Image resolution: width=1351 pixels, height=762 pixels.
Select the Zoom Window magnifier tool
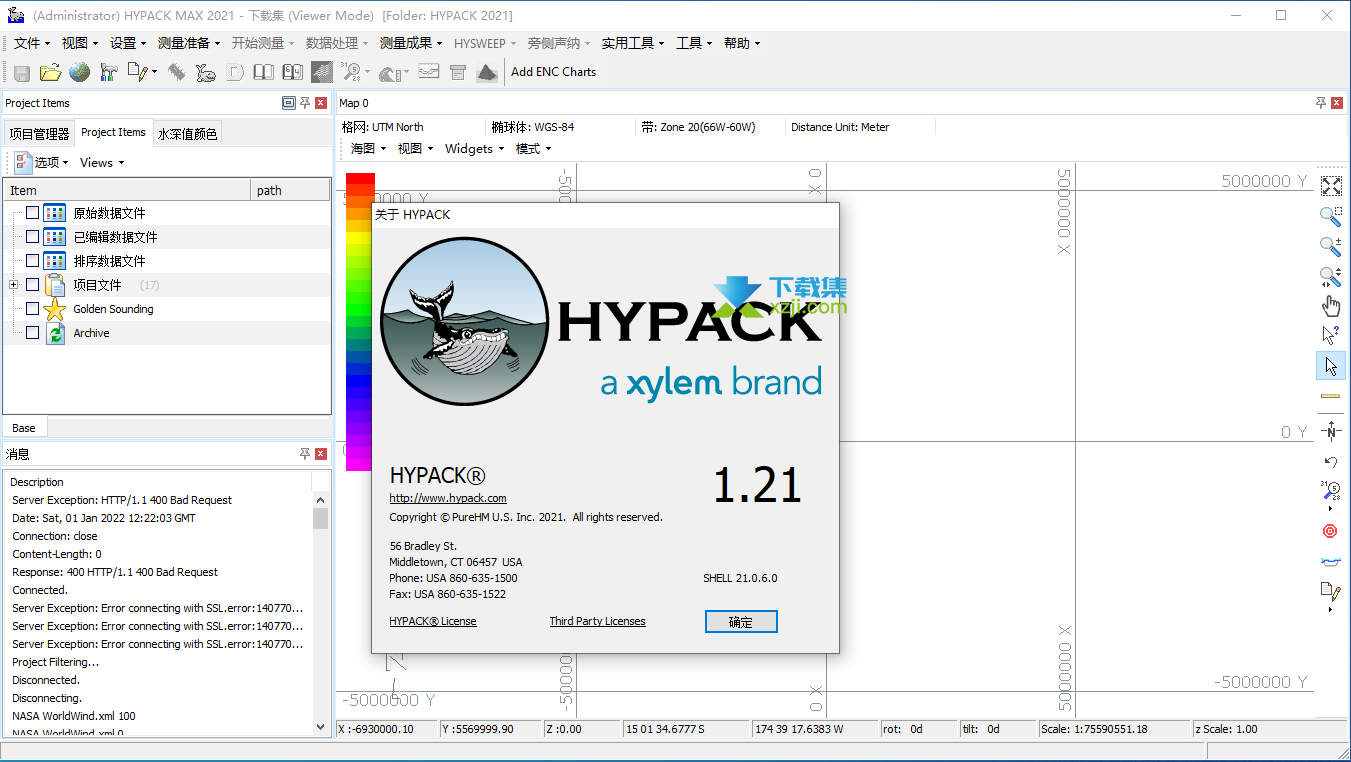click(1330, 215)
